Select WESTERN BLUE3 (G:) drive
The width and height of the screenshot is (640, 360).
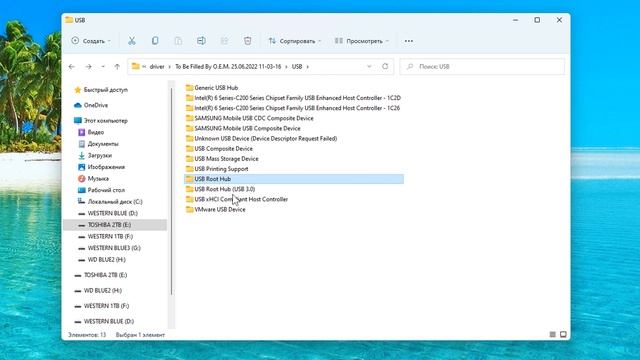pyautogui.click(x=114, y=248)
